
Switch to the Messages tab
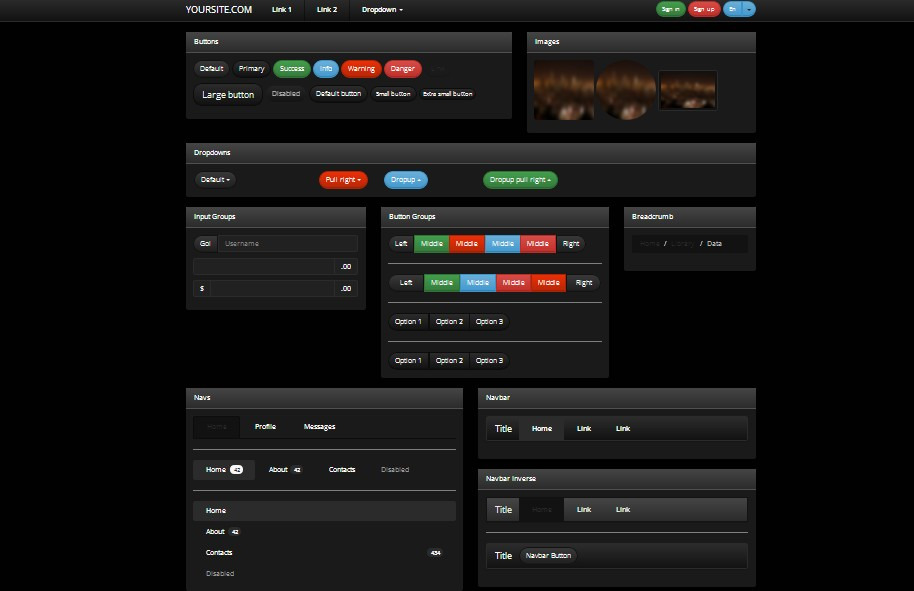click(x=319, y=427)
